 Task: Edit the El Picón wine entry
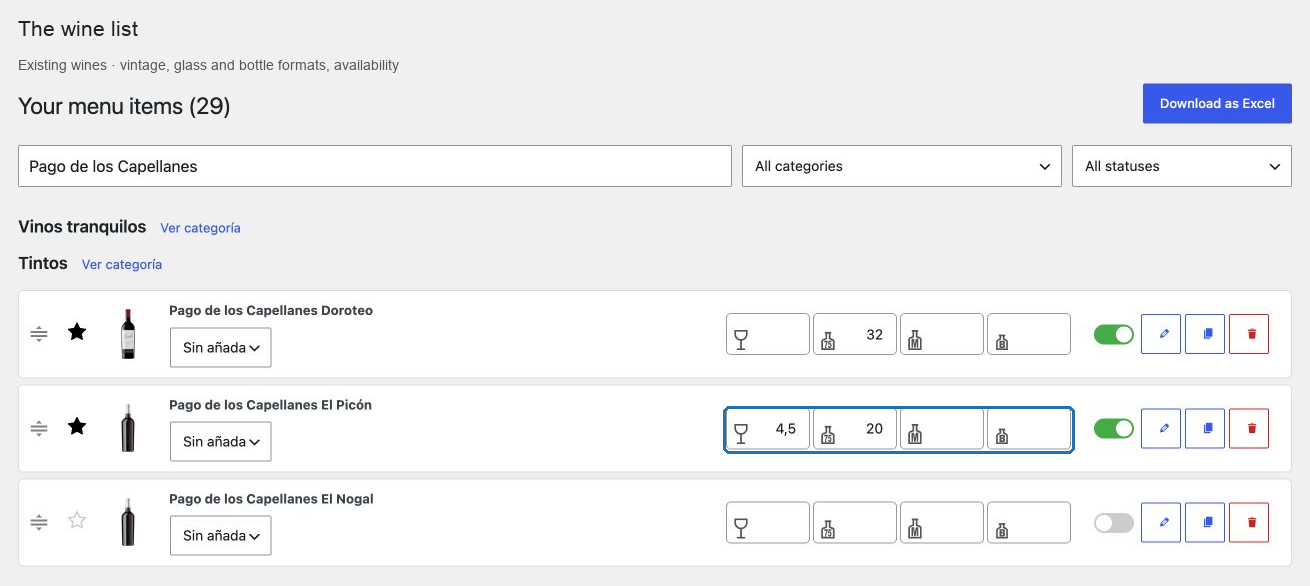[x=1161, y=428]
